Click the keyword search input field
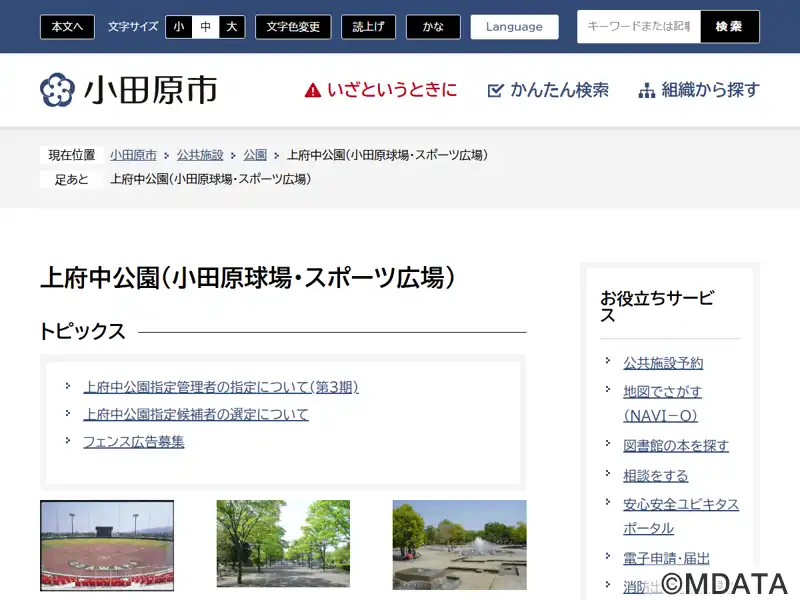Viewport: 800px width, 600px height. [638, 27]
